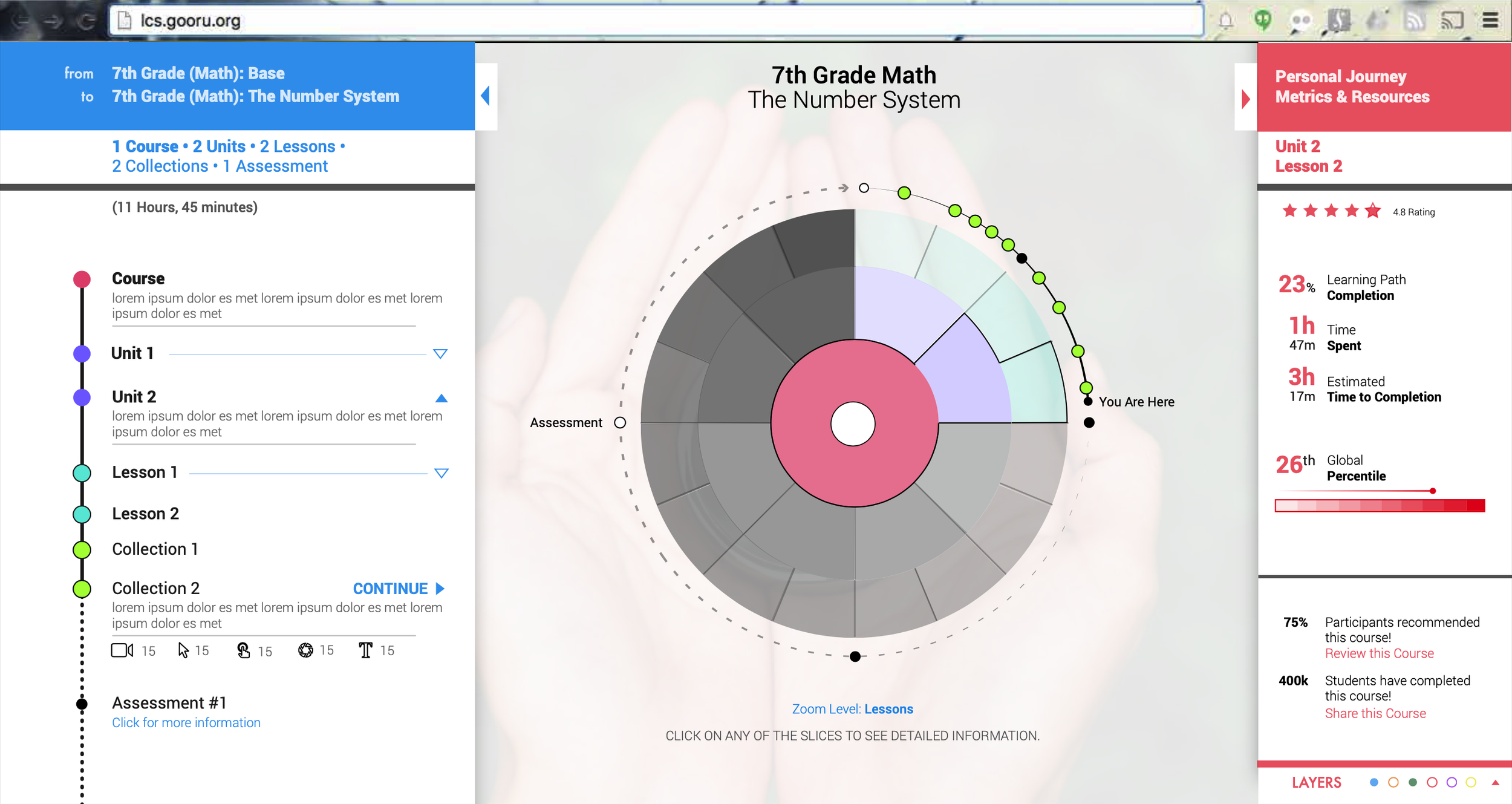Toggle the purple outlined layer circle

pos(1451,782)
